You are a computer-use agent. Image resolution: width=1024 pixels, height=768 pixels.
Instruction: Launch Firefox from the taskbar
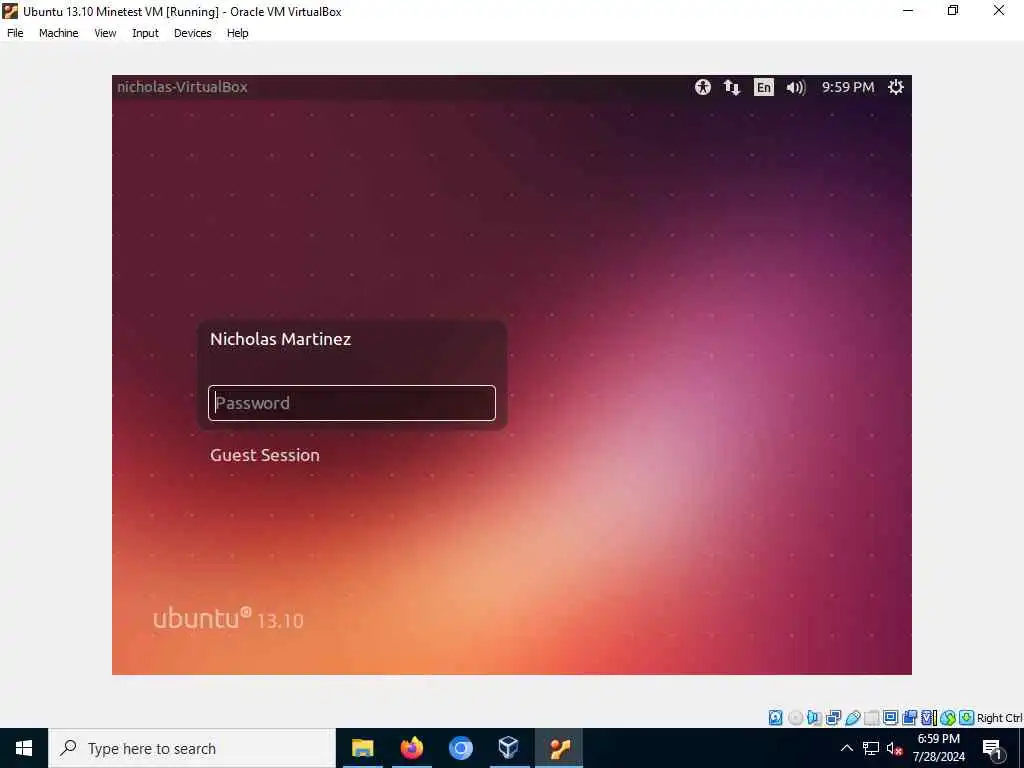[411, 748]
